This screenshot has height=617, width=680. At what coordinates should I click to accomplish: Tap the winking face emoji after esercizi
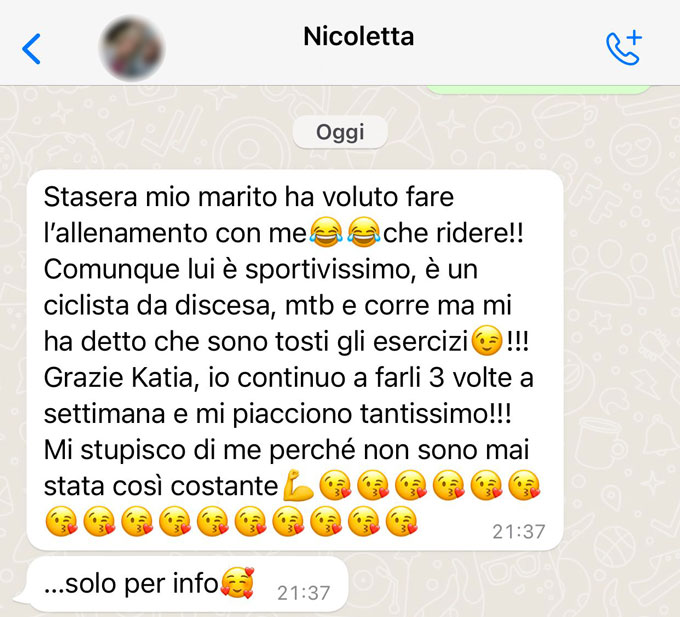(x=487, y=342)
